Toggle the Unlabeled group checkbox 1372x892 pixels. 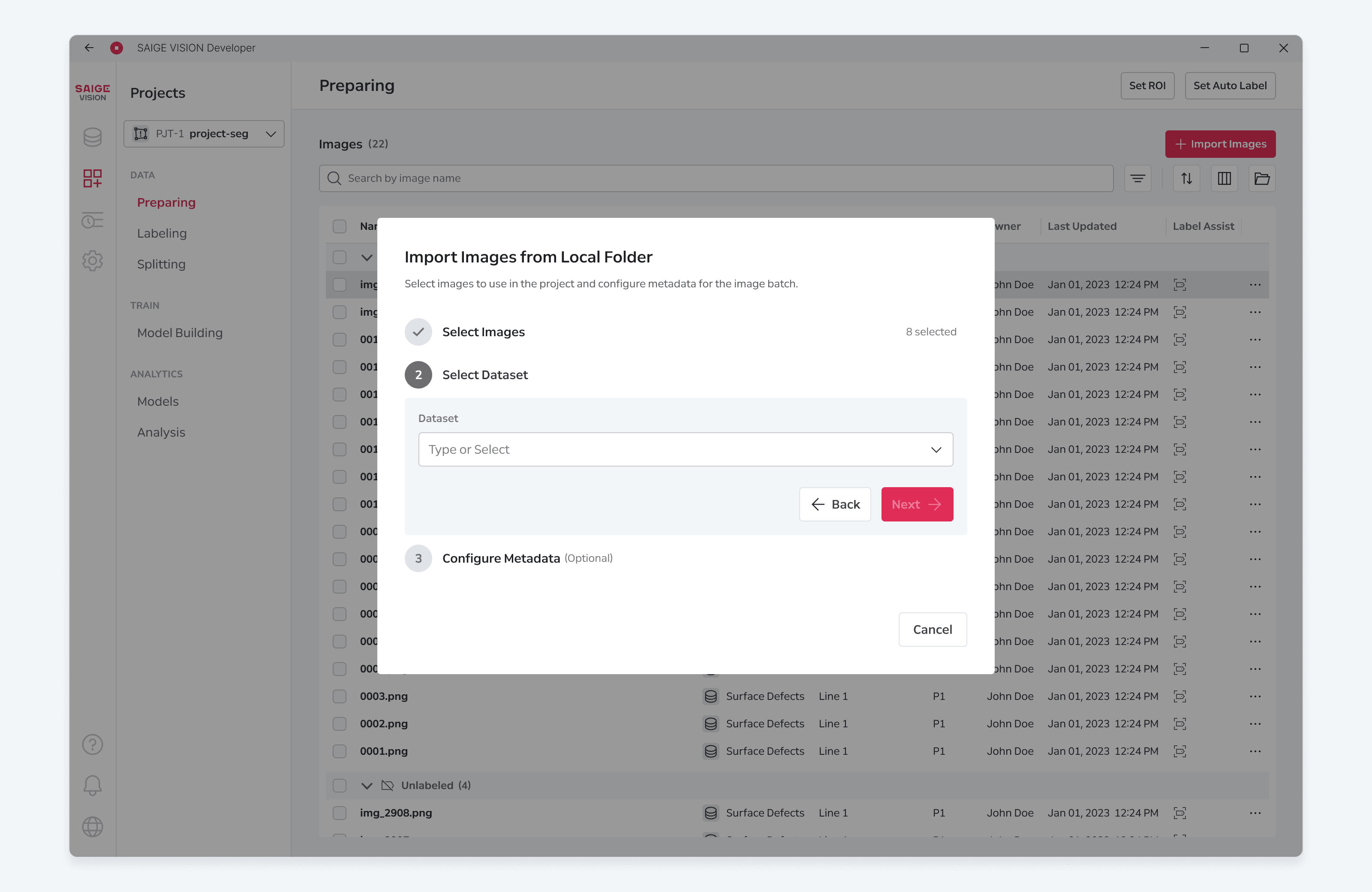(x=340, y=785)
